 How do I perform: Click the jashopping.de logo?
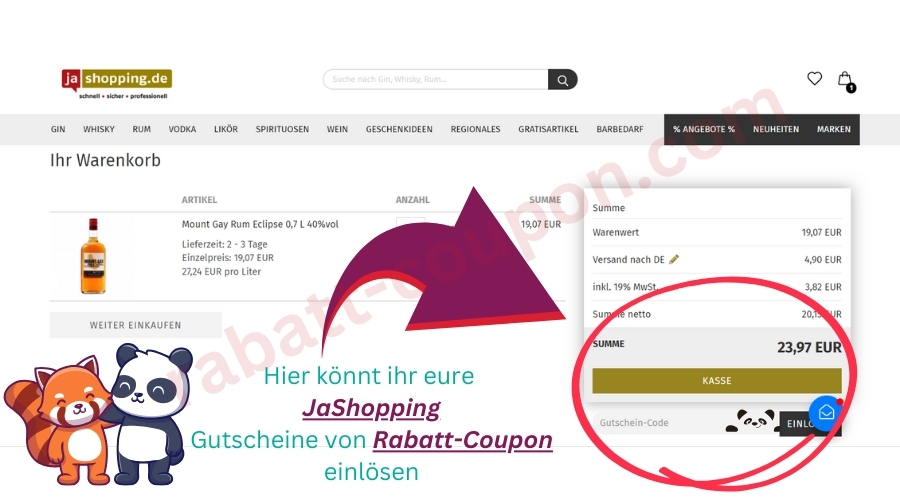pos(117,83)
